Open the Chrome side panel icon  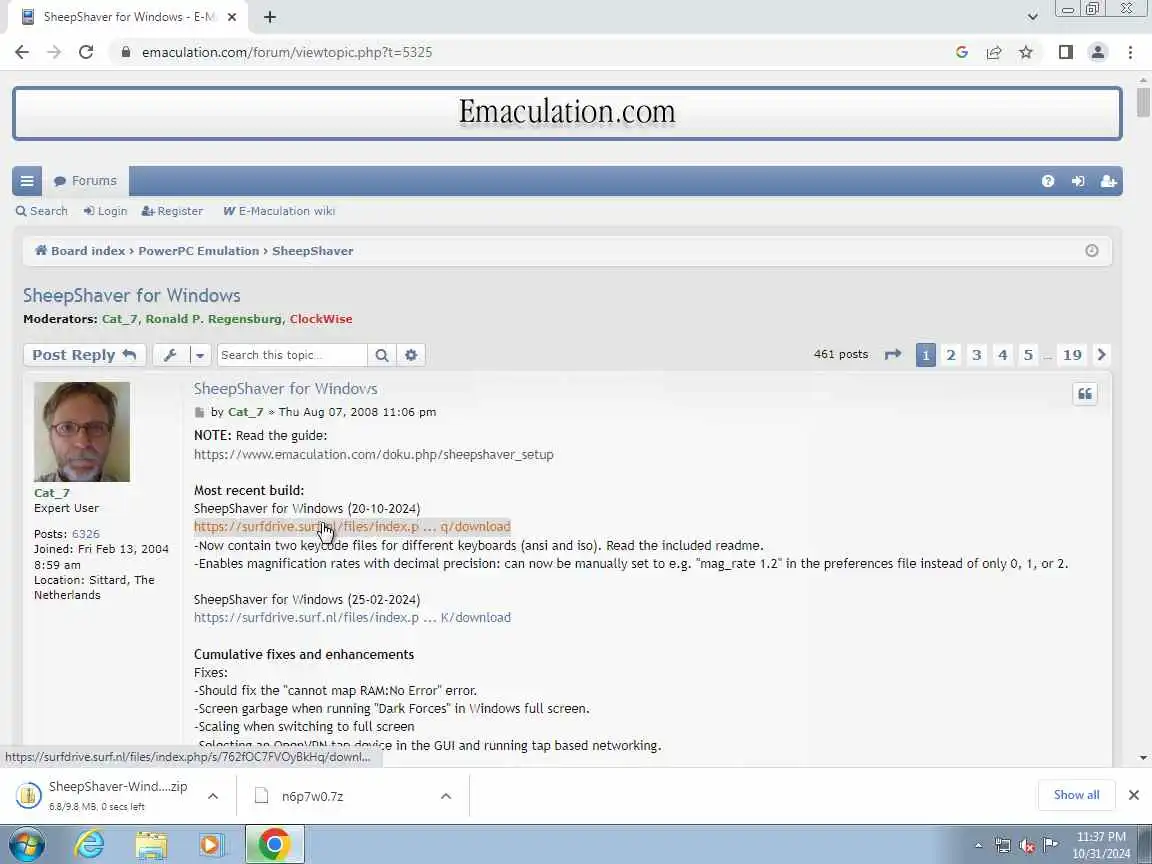(1065, 52)
